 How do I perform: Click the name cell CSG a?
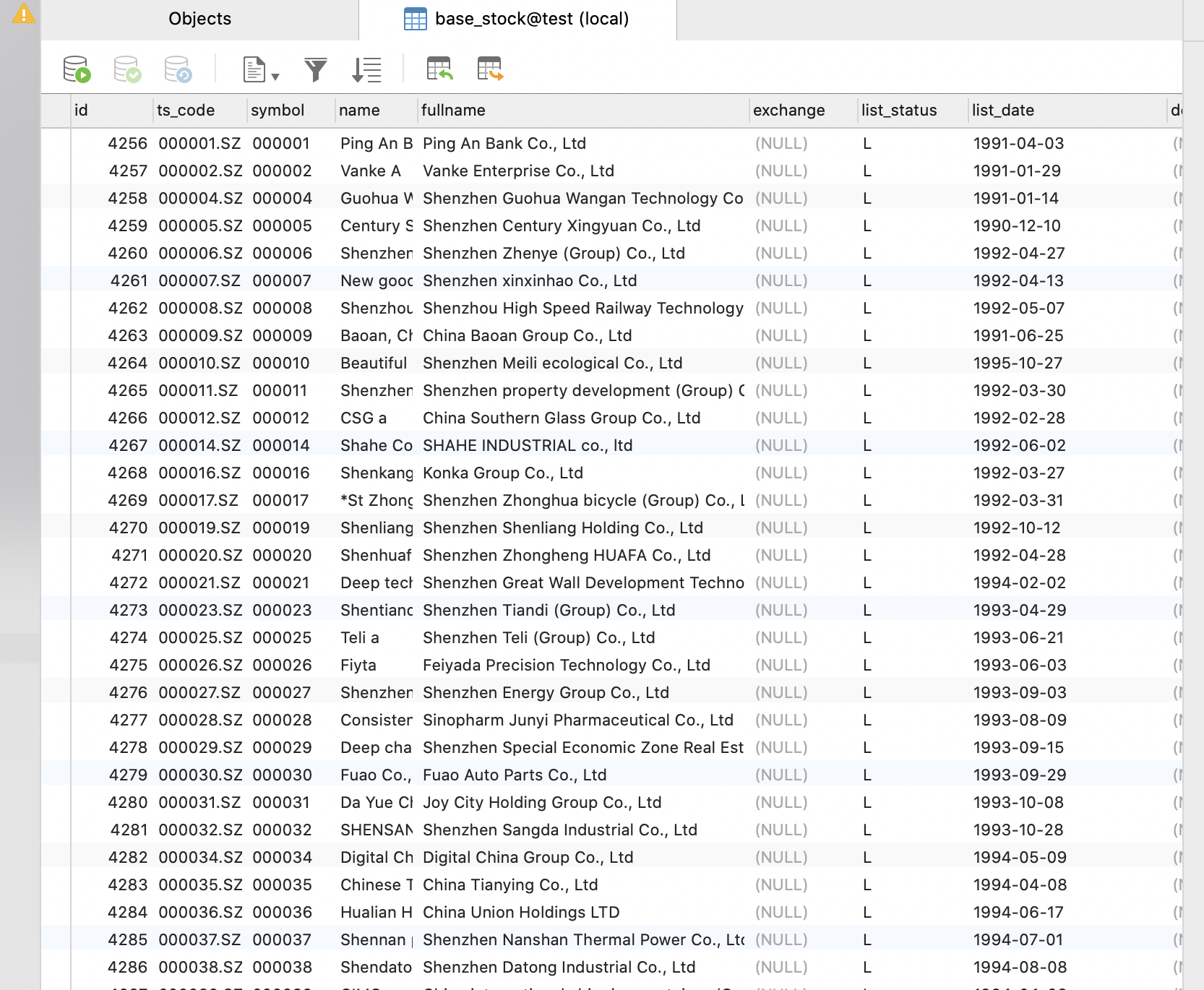(x=377, y=418)
